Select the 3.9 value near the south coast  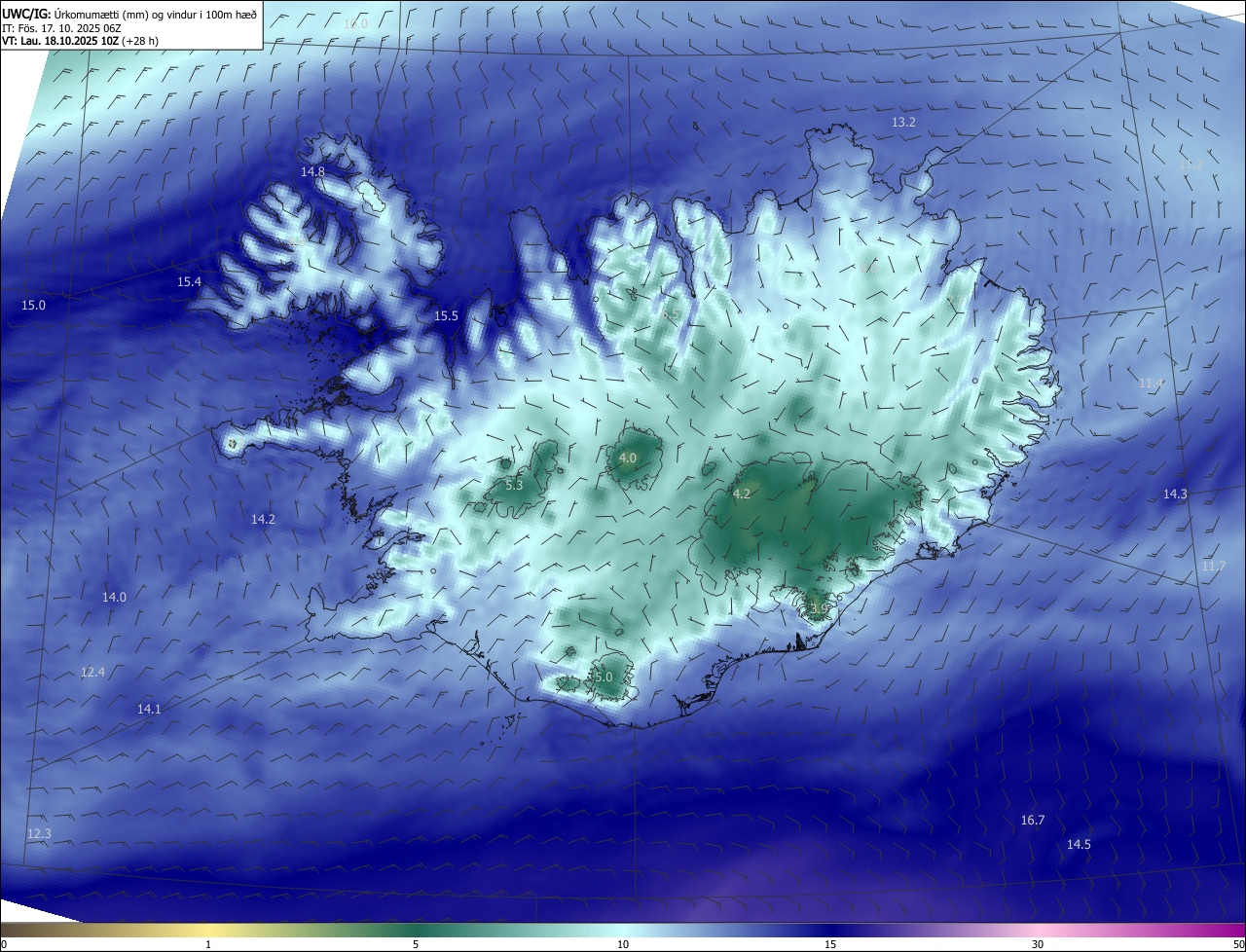point(818,609)
